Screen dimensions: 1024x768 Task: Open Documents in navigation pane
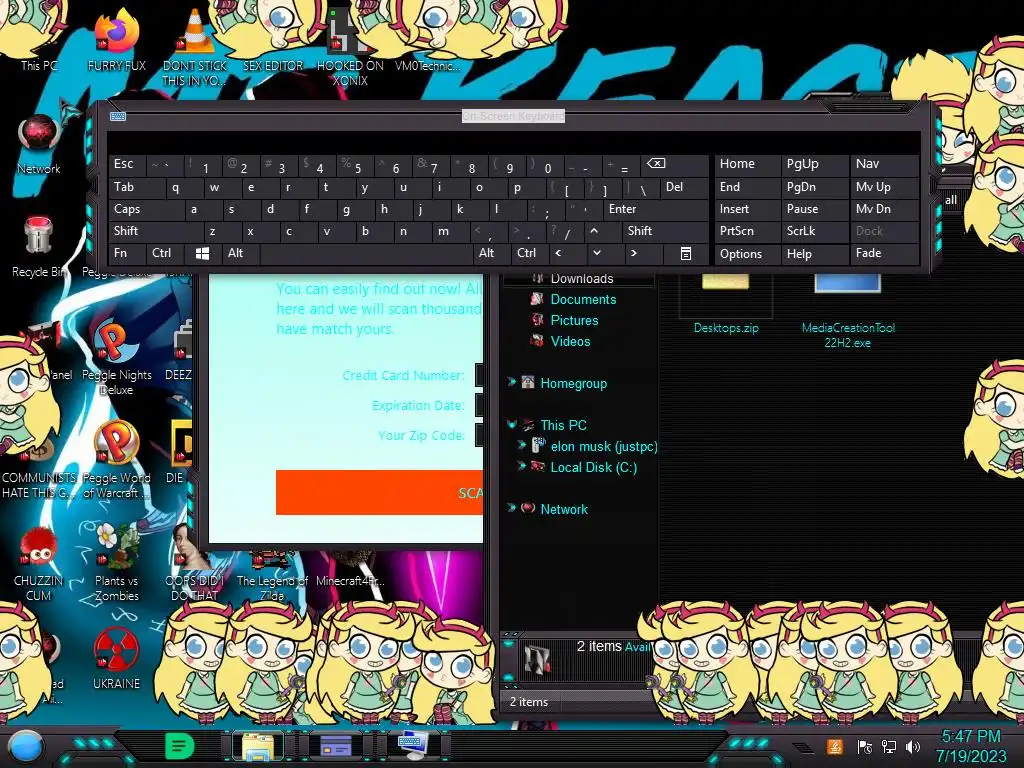583,299
